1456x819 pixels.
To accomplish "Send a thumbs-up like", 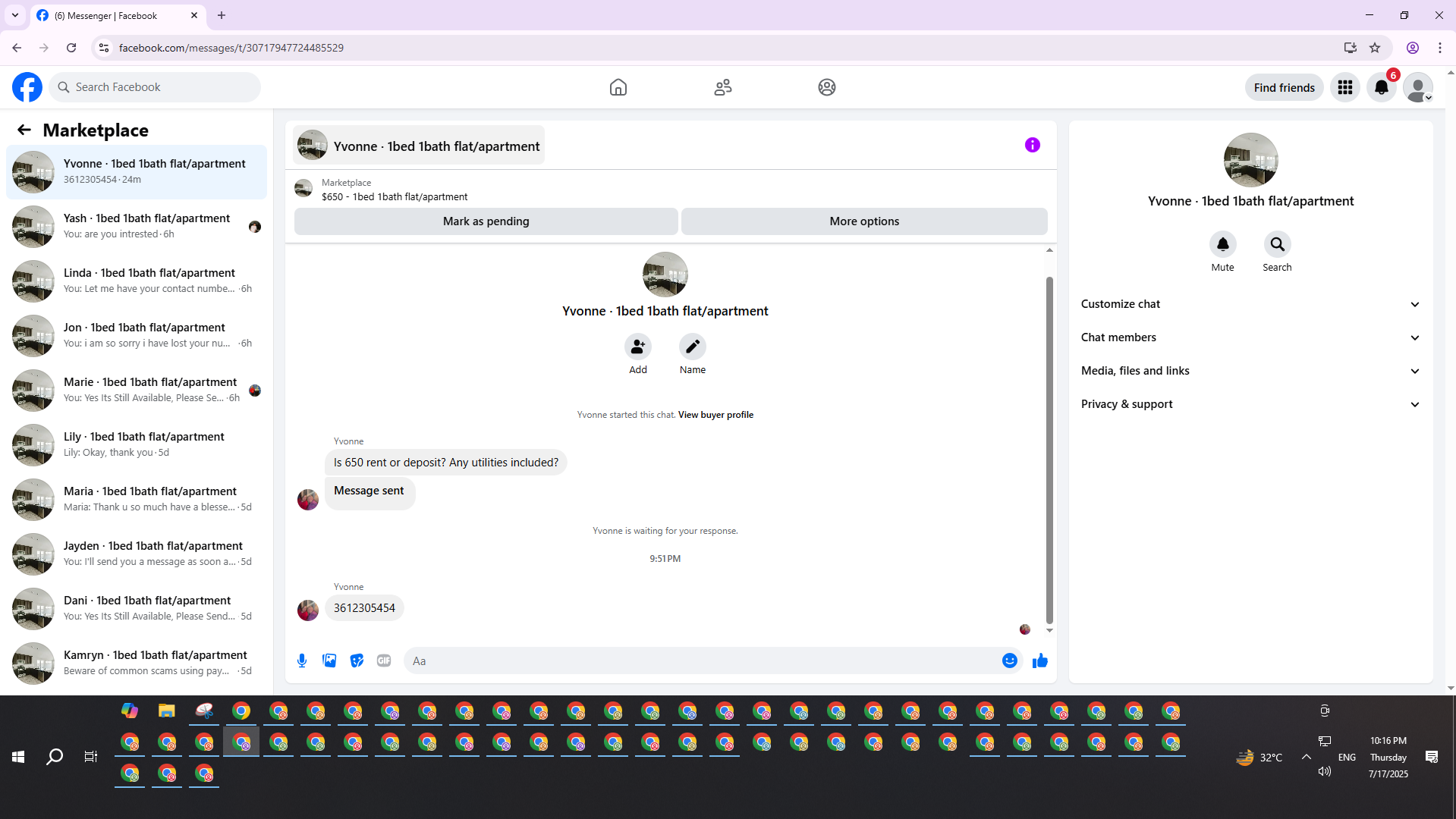I will click(1040, 661).
